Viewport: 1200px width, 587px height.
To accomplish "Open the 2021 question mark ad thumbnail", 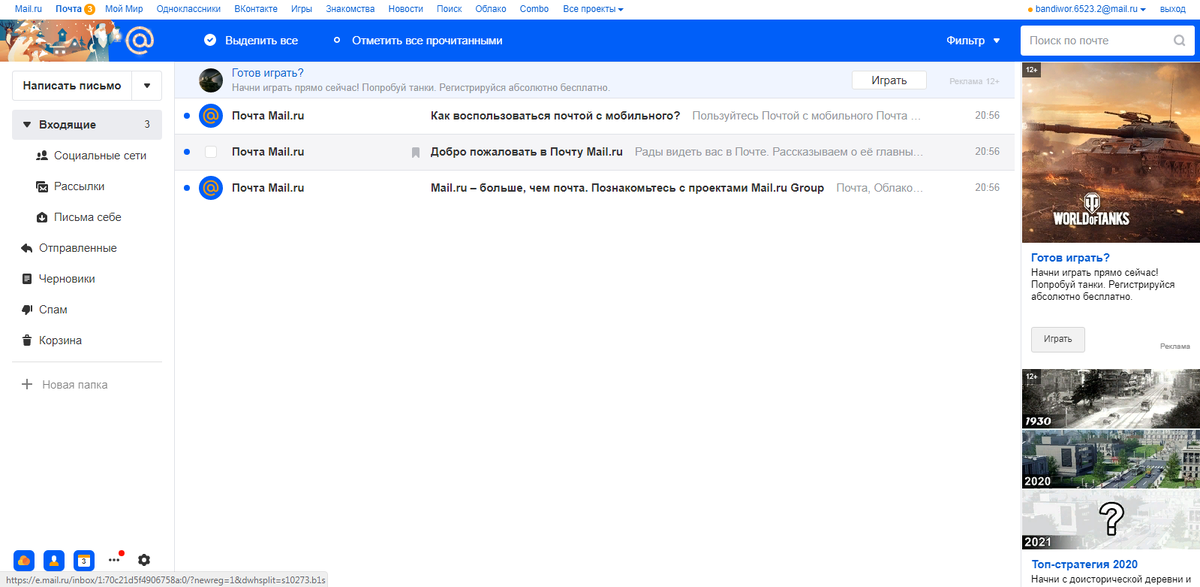I will tap(1111, 520).
